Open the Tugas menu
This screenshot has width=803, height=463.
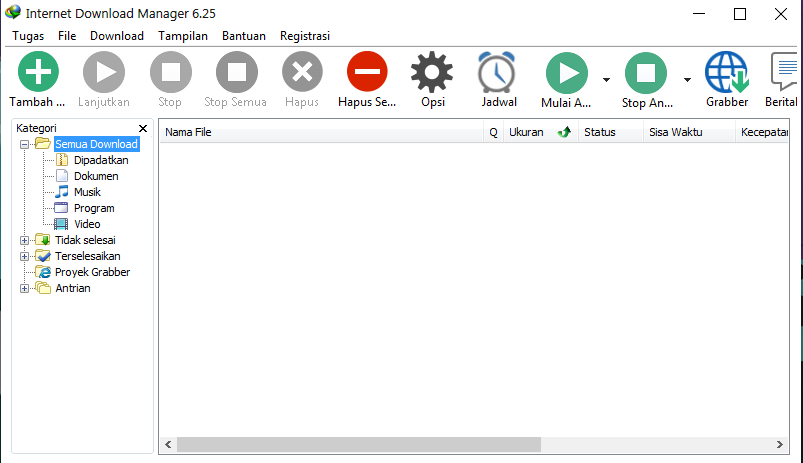(x=28, y=36)
